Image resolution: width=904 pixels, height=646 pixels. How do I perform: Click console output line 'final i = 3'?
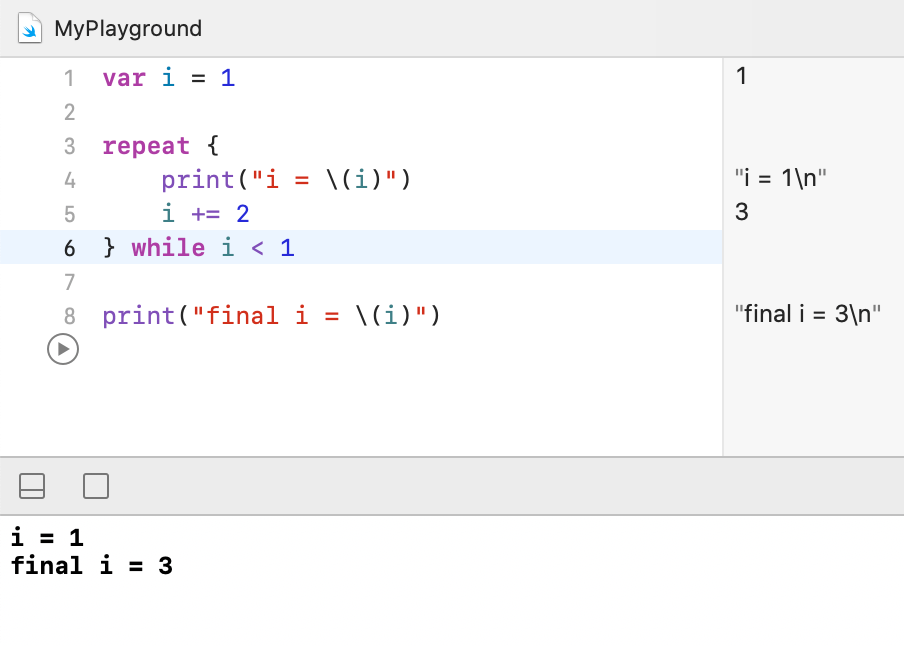[x=92, y=566]
